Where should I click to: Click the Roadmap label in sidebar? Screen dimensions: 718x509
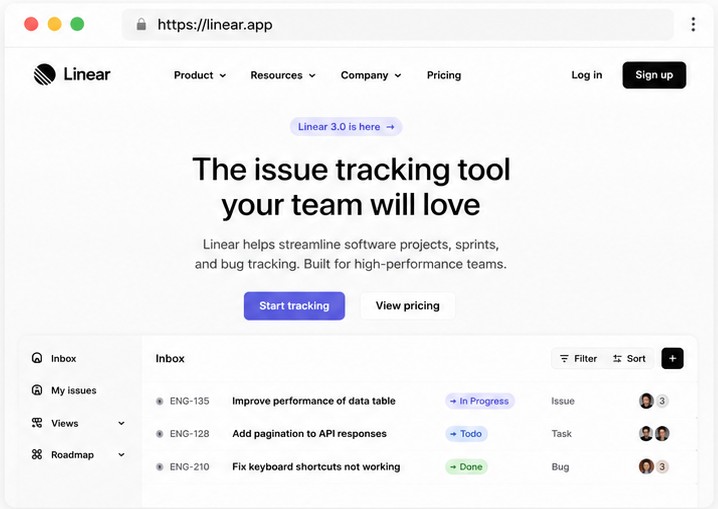pos(72,455)
